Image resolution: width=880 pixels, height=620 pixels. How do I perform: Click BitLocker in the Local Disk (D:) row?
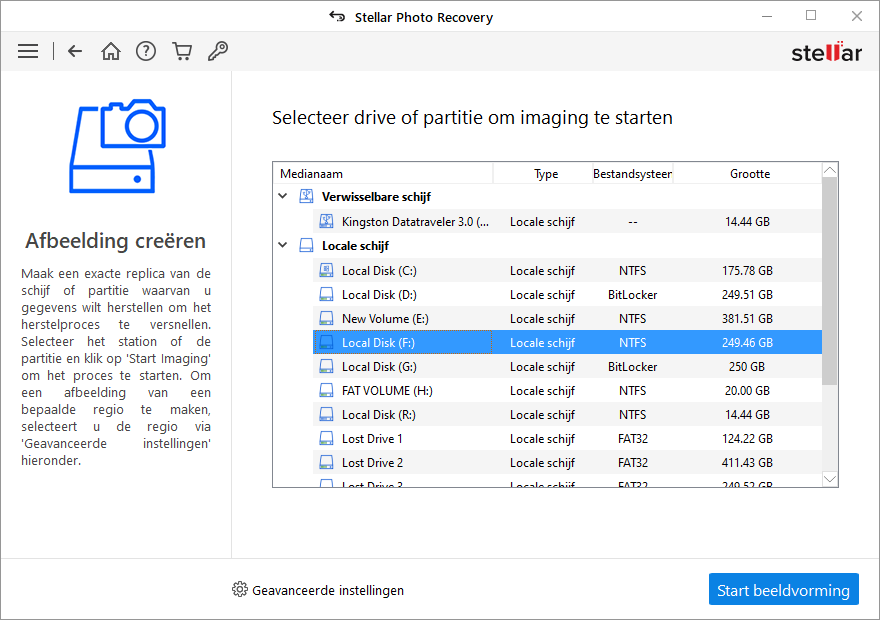632,295
